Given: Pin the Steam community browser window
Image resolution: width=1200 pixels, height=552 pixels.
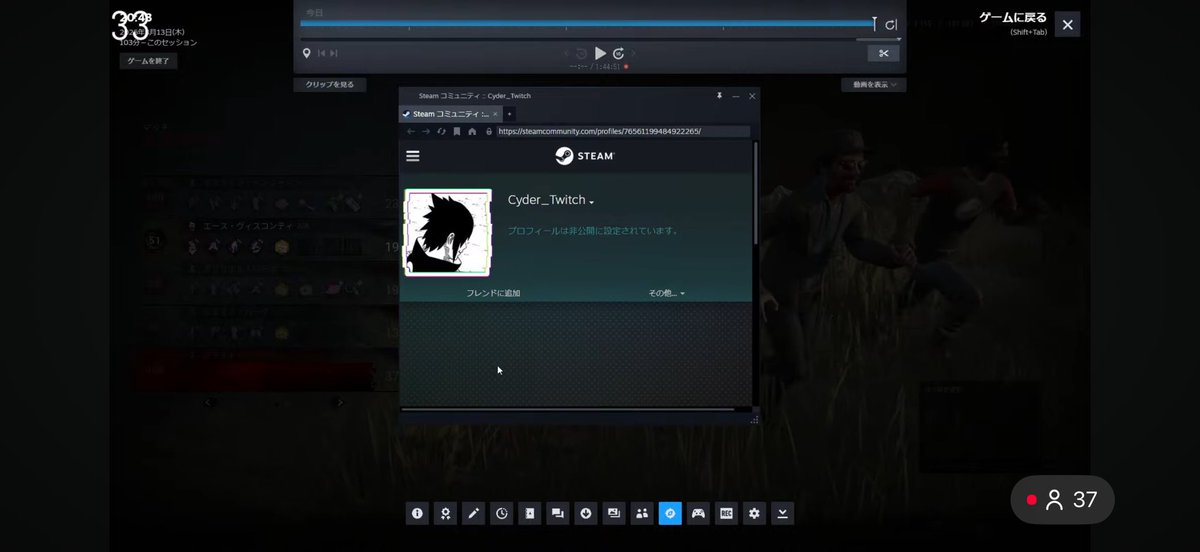Looking at the screenshot, I should (718, 95).
